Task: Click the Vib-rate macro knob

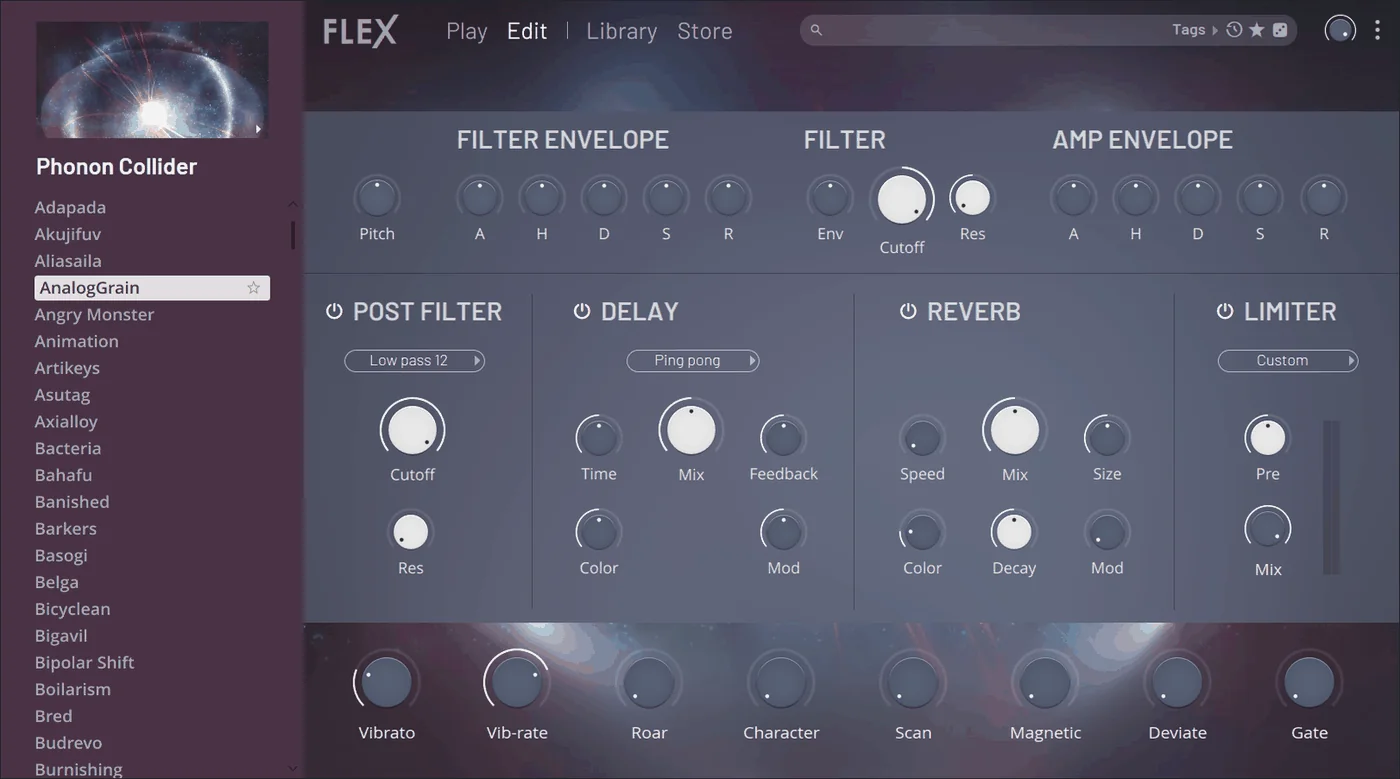Action: tap(517, 683)
